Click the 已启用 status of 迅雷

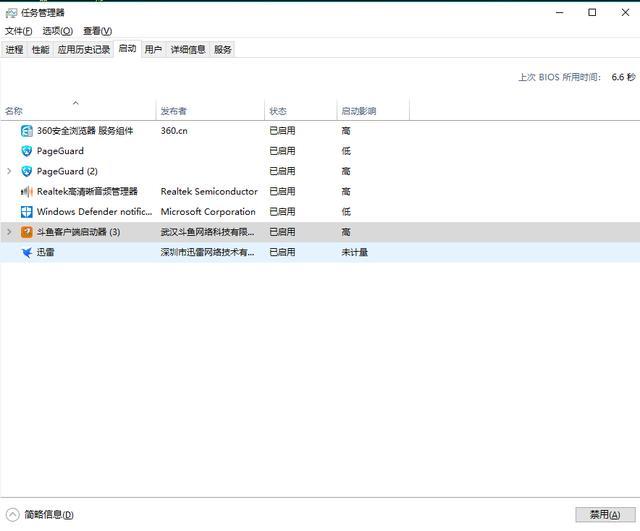point(282,252)
